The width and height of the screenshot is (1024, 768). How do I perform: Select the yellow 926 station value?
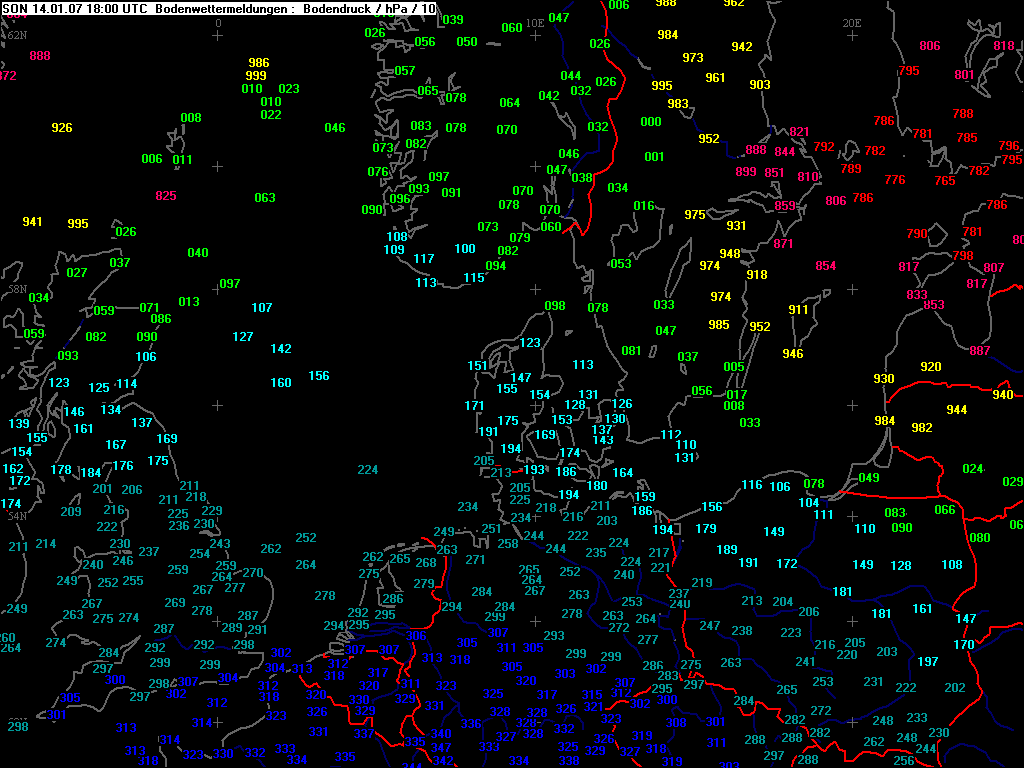[x=62, y=128]
